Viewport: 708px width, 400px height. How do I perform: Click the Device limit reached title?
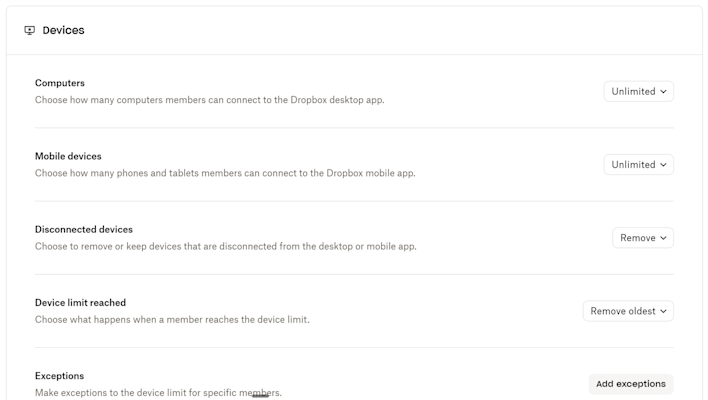coord(80,302)
